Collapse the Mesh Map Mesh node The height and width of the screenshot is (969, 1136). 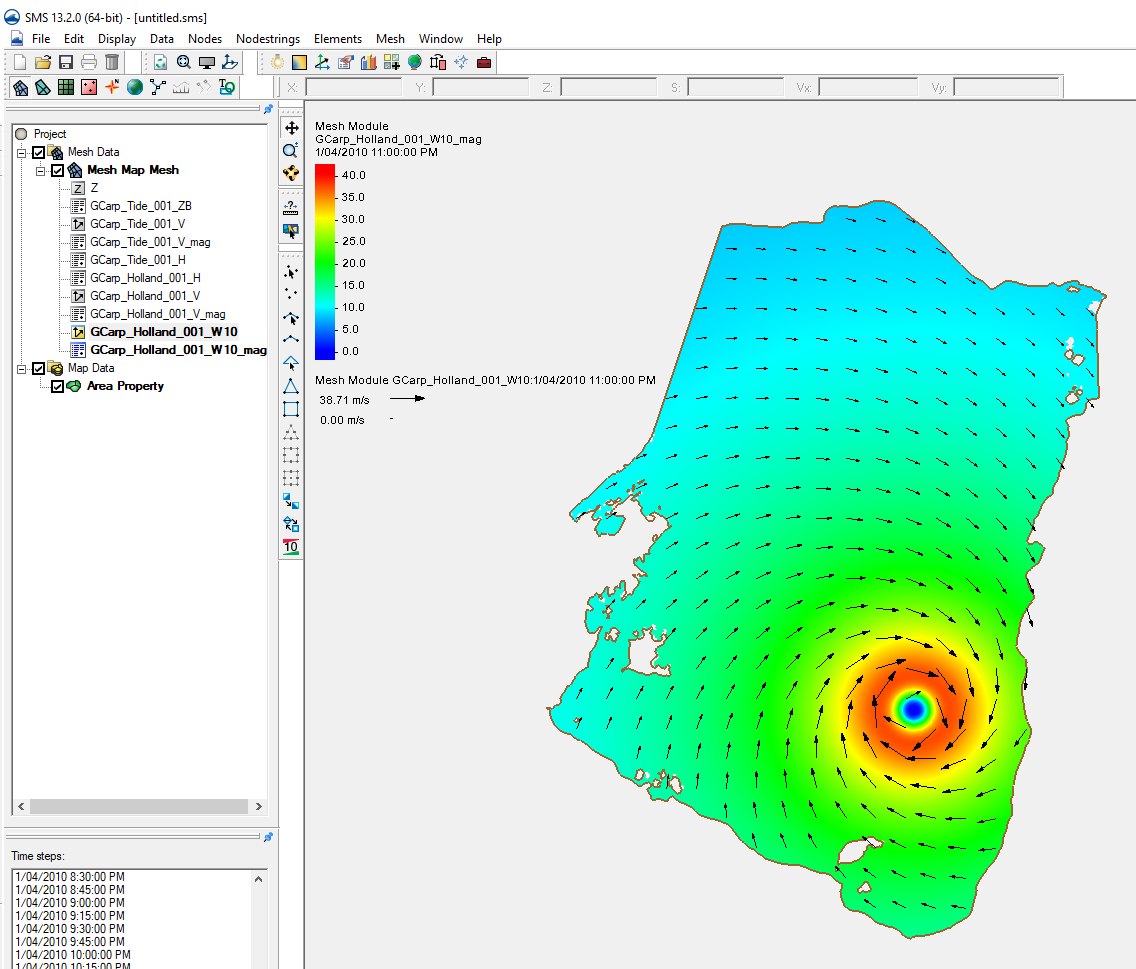tap(41, 170)
